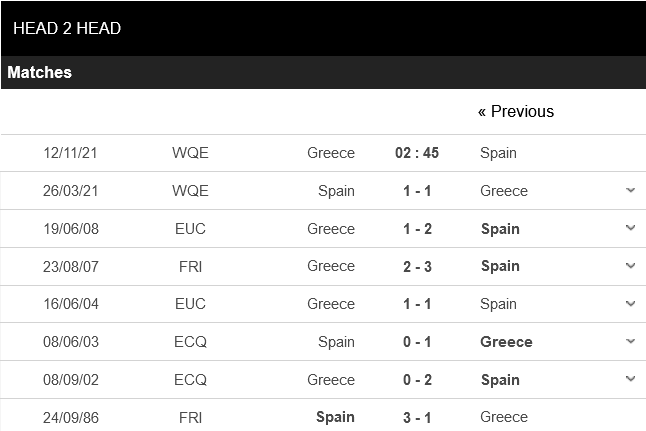Click the 1 - 2 score on 19/06/08
646x431 pixels.
click(417, 229)
